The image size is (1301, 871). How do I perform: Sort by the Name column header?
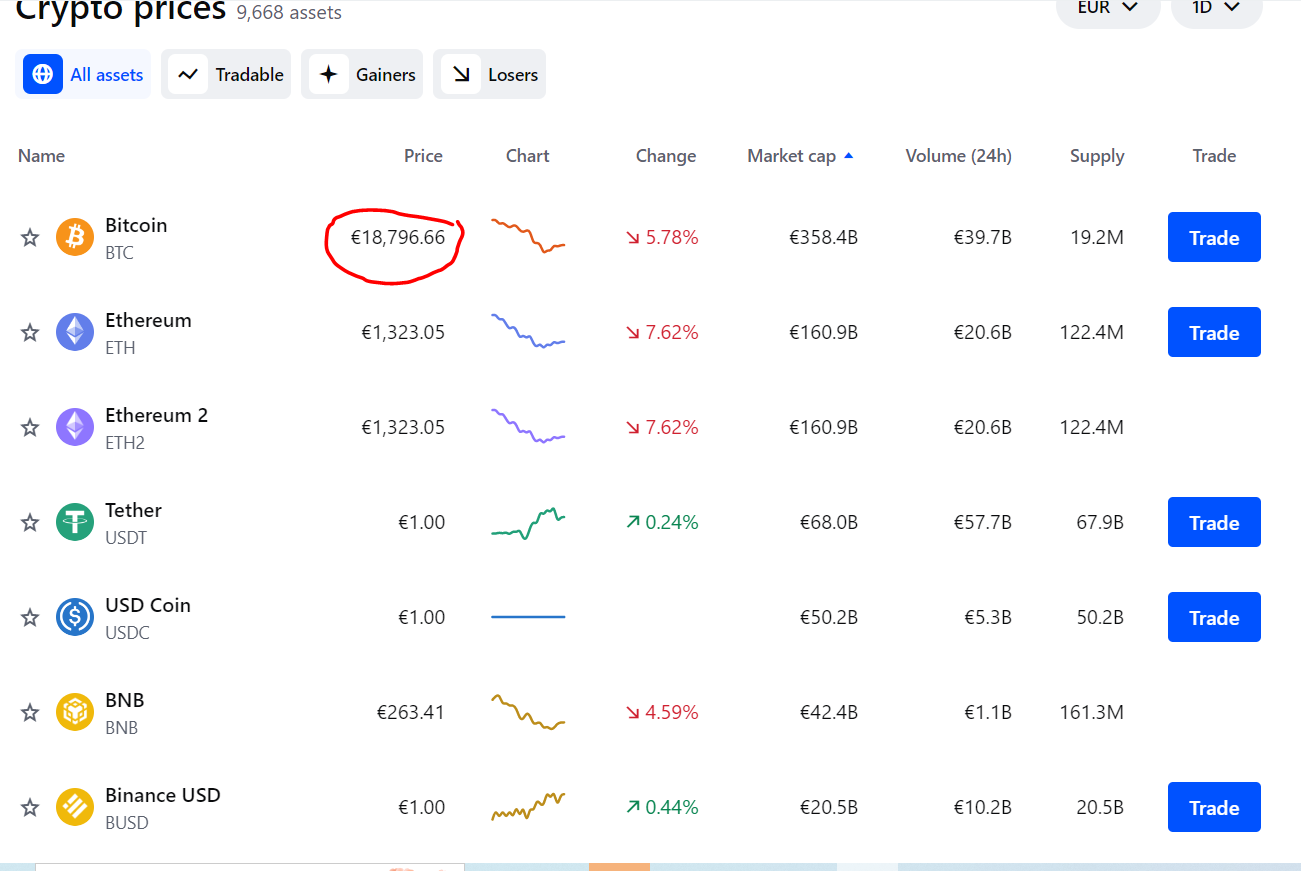pyautogui.click(x=41, y=156)
